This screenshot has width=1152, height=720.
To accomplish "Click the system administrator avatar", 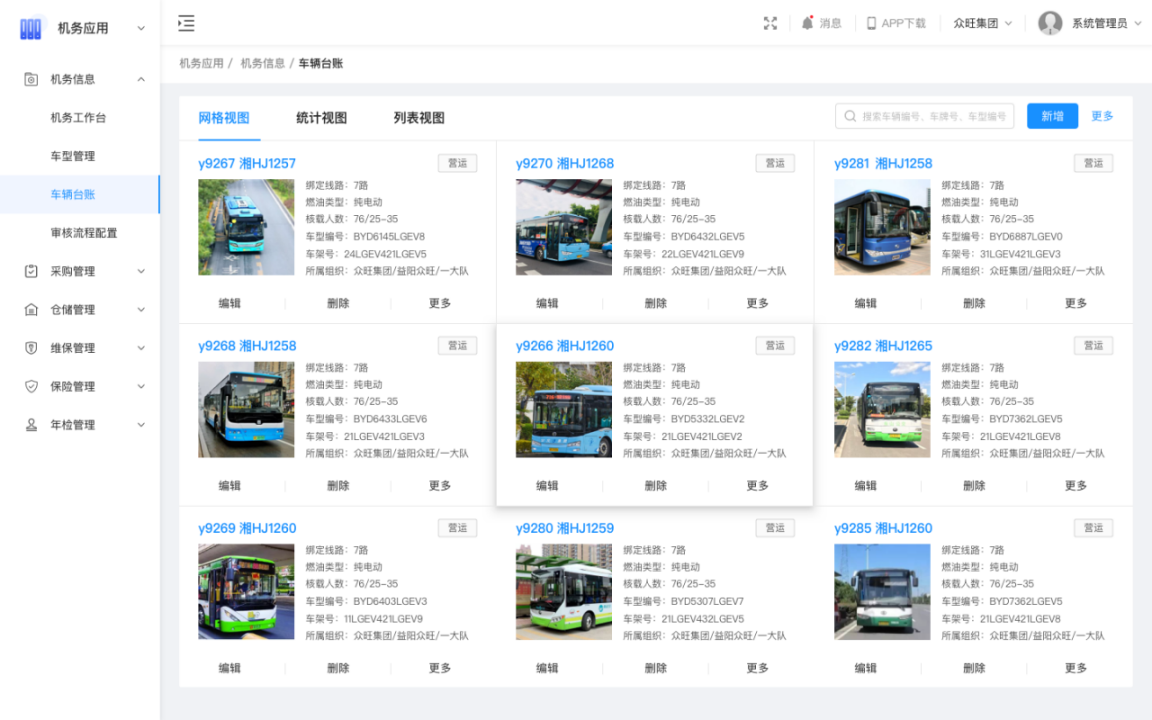I will (x=1050, y=23).
